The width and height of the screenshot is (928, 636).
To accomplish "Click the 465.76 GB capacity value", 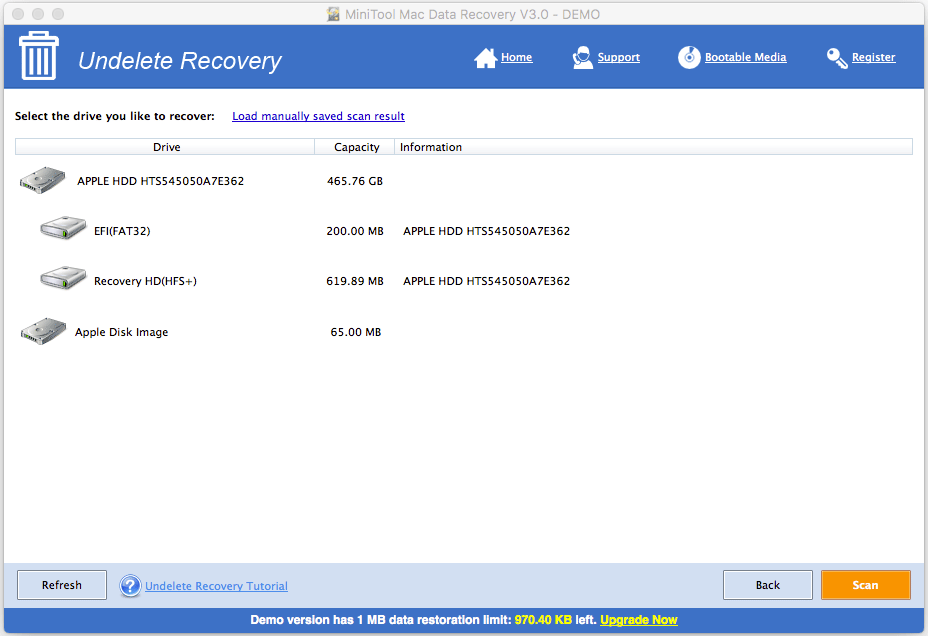I will pos(355,181).
